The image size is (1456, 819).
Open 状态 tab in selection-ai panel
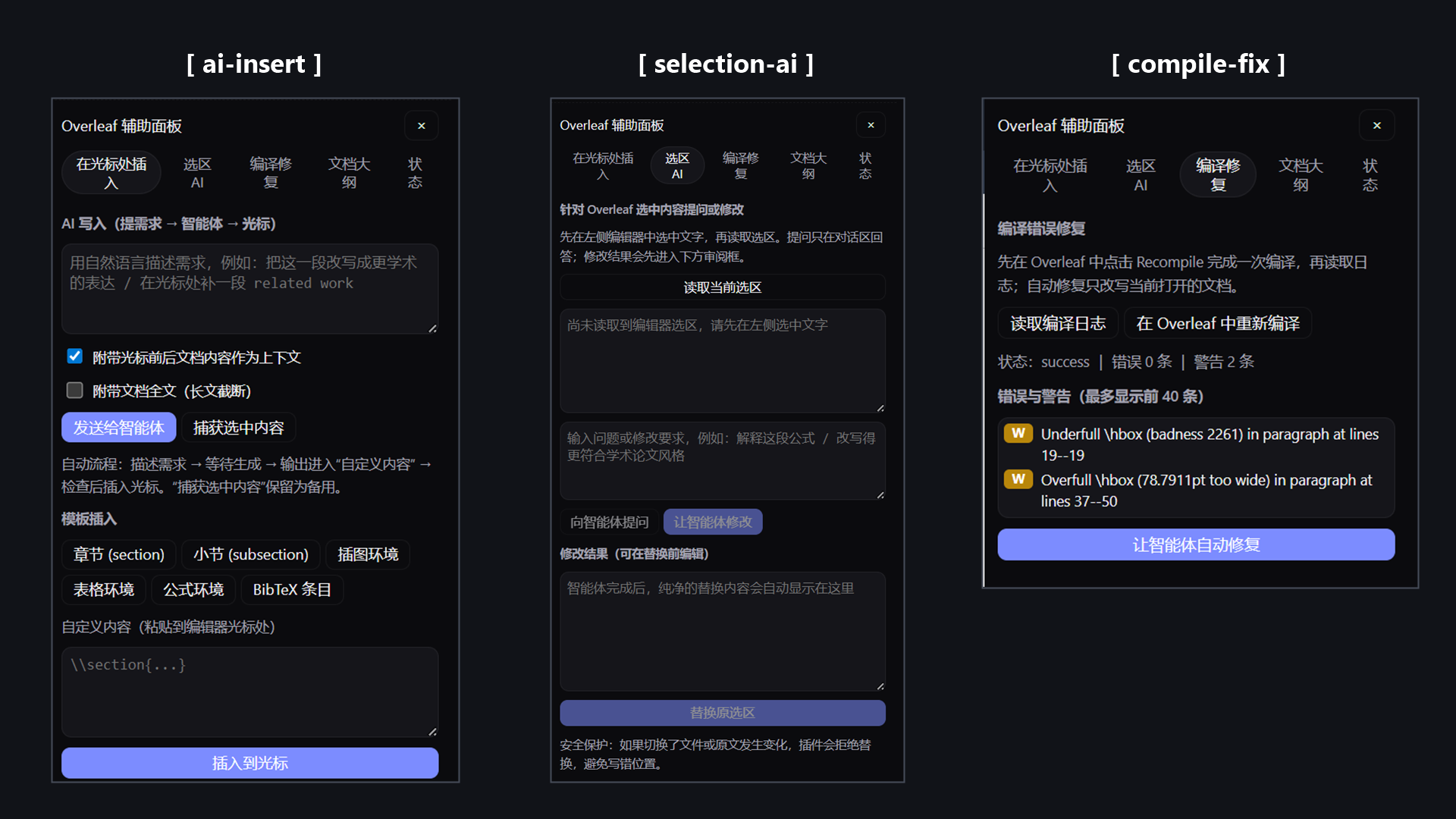865,166
